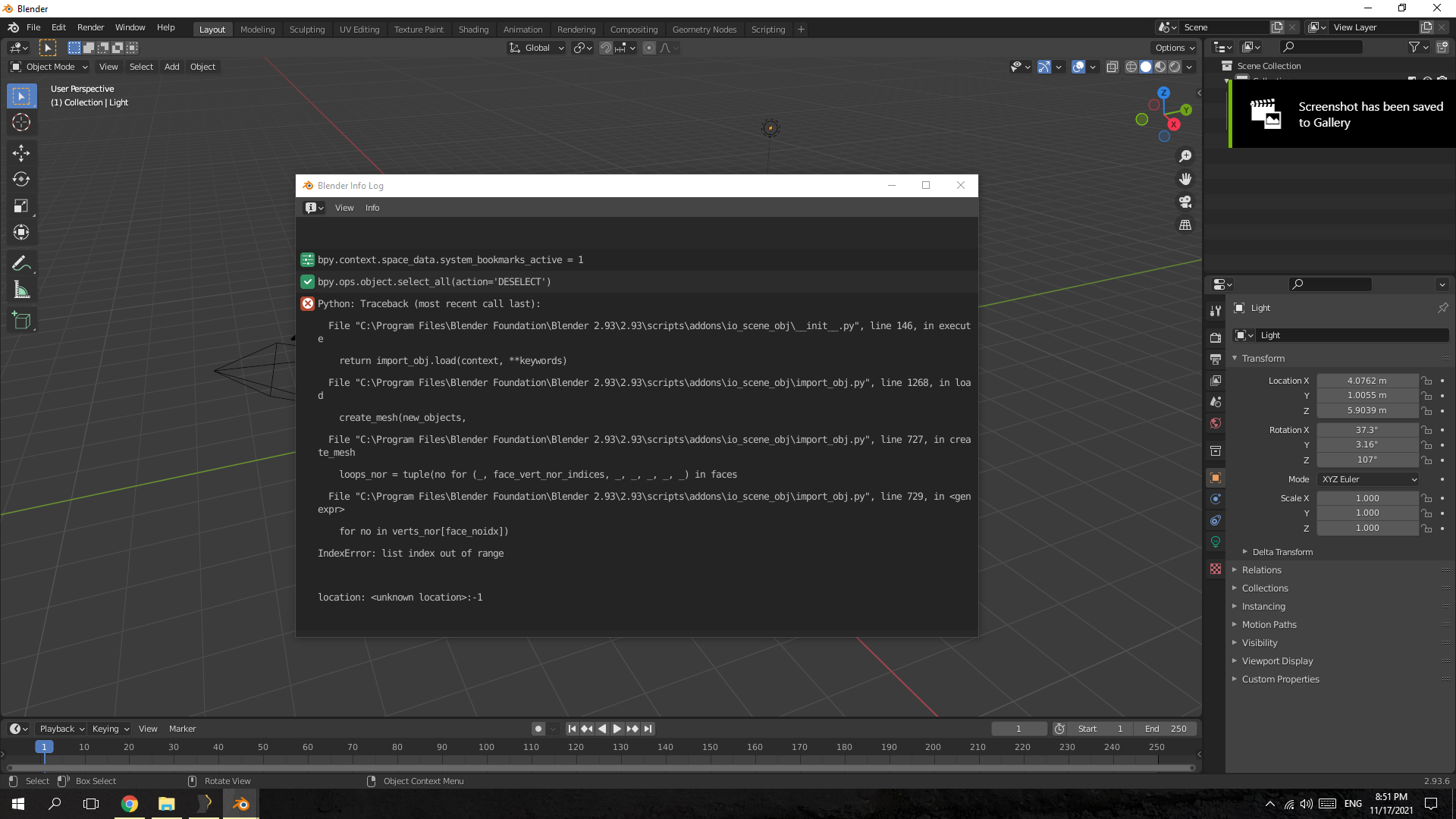Click the Location Z value field
This screenshot has width=1456, height=819.
click(1367, 411)
